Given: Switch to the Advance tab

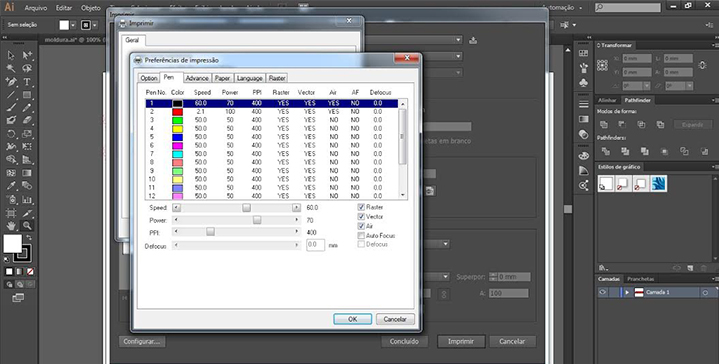Looking at the screenshot, I should pyautogui.click(x=197, y=78).
